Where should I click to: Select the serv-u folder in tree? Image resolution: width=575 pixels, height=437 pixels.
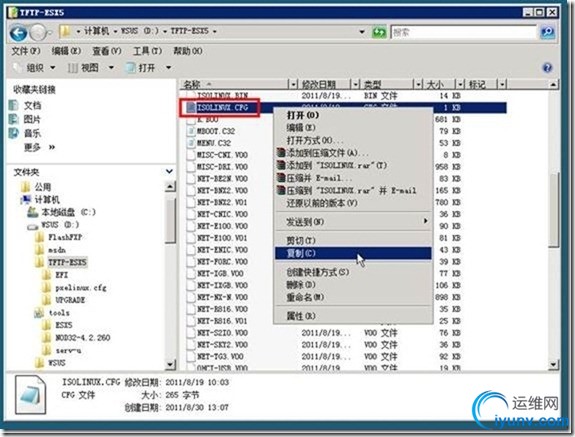[68, 350]
